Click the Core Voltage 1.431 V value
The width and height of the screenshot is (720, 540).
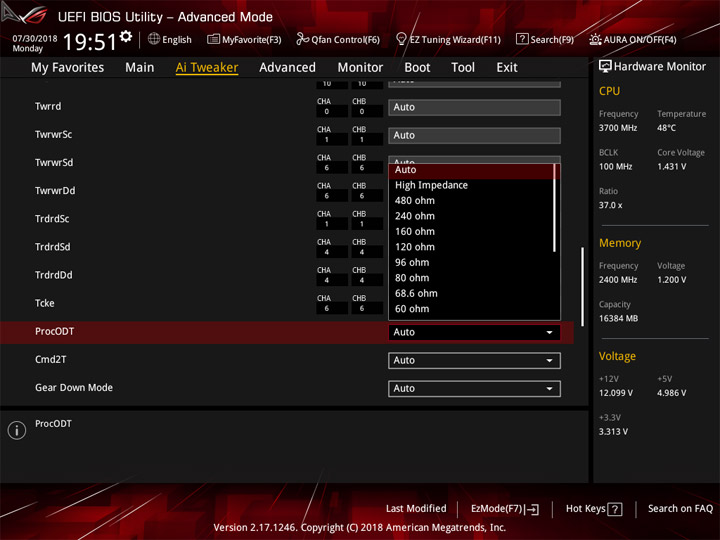pyautogui.click(x=671, y=166)
